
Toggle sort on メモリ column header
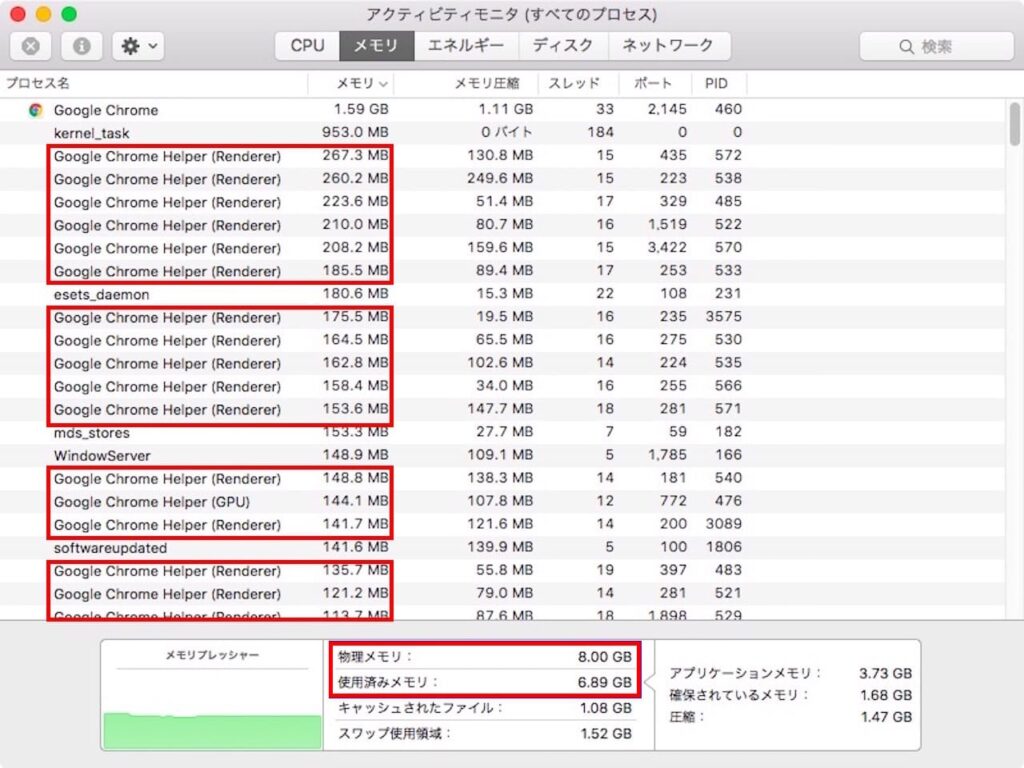(x=351, y=84)
